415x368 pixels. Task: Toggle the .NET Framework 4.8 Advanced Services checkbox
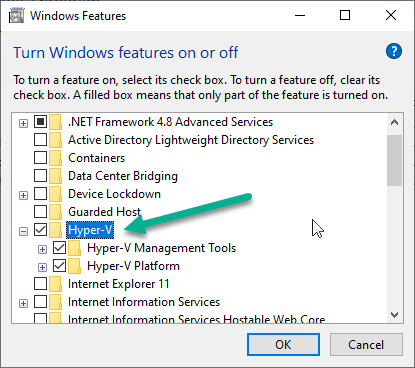40,122
